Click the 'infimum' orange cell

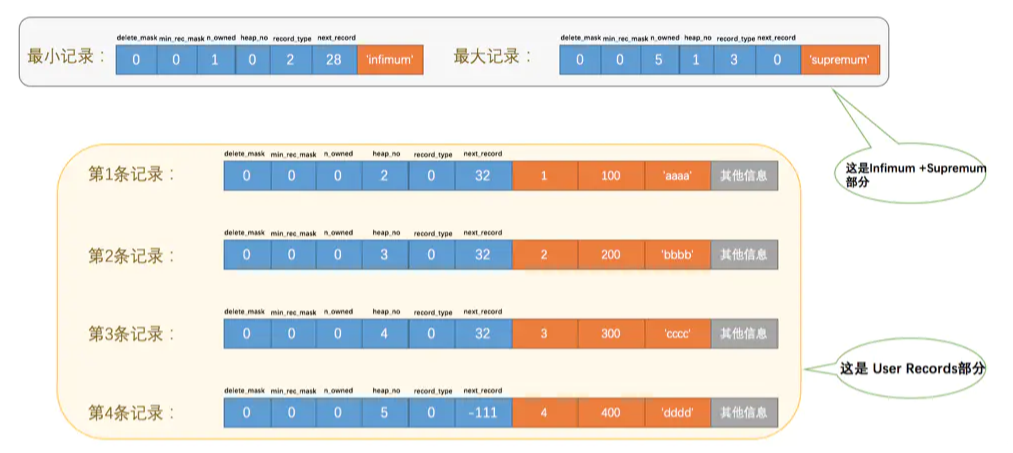390,60
